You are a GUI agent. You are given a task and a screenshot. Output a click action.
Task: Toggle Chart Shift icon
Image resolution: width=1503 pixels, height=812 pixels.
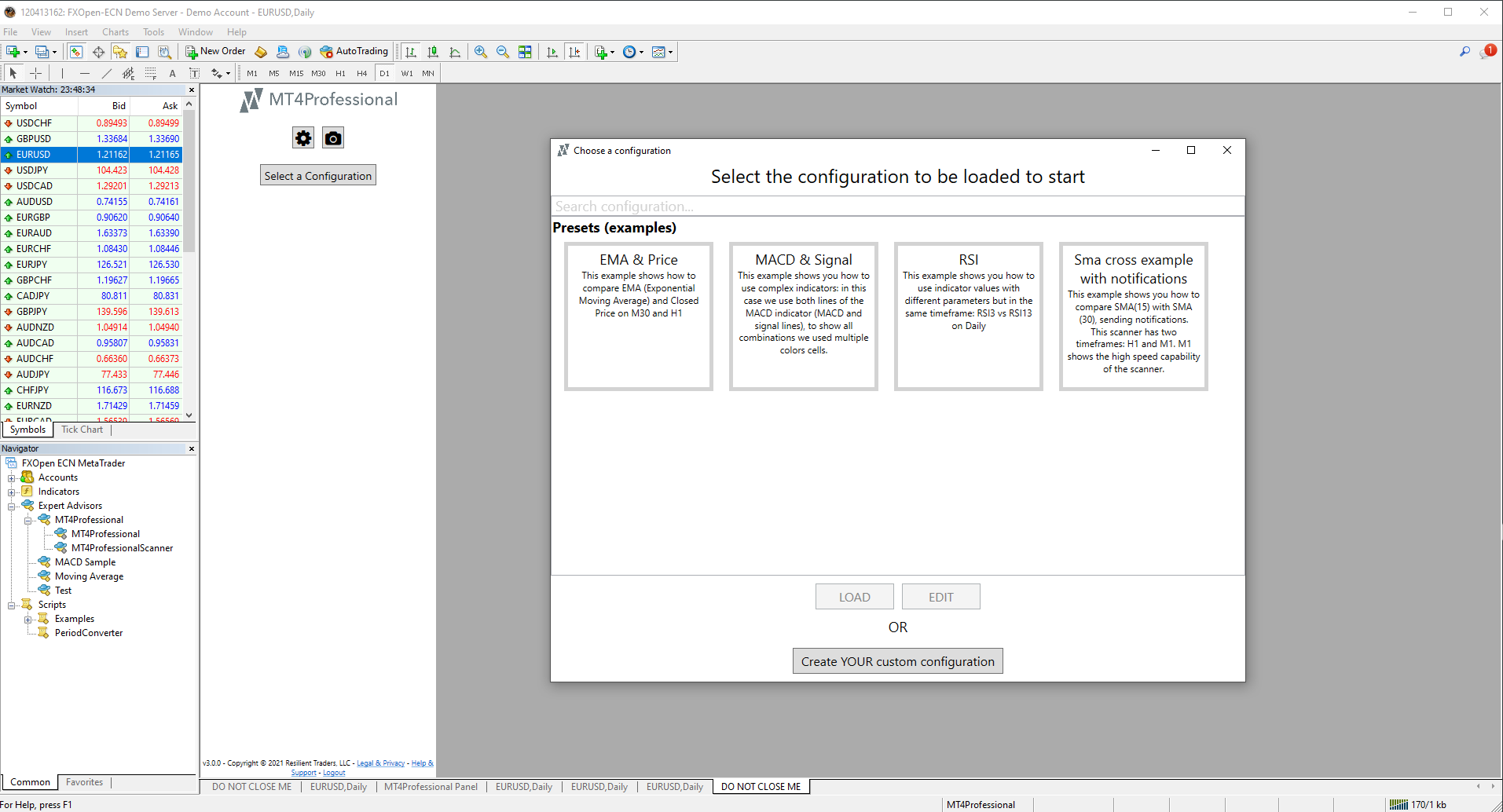(574, 52)
